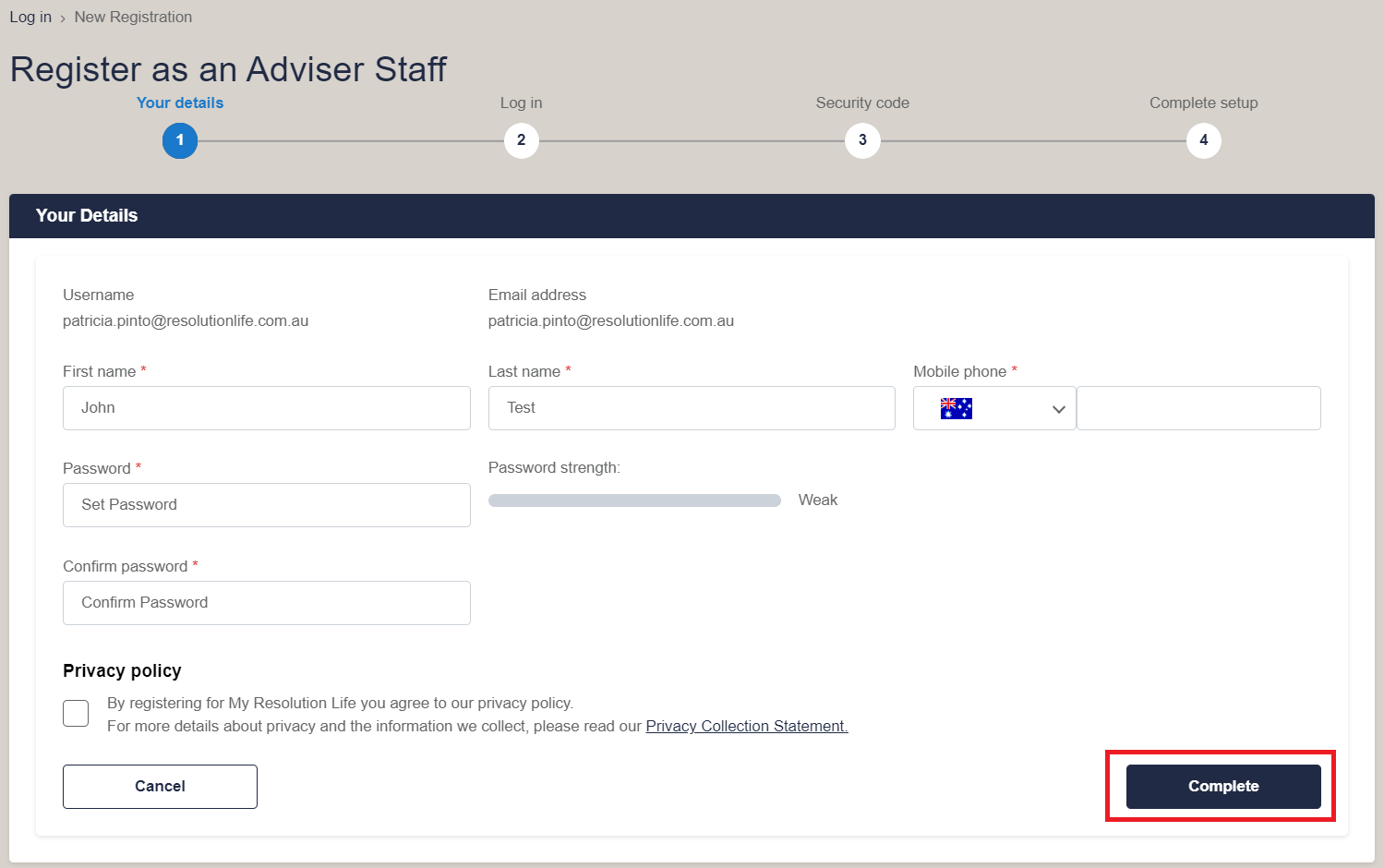Click the Cancel button
Viewport: 1384px width, 868px height.
160,787
